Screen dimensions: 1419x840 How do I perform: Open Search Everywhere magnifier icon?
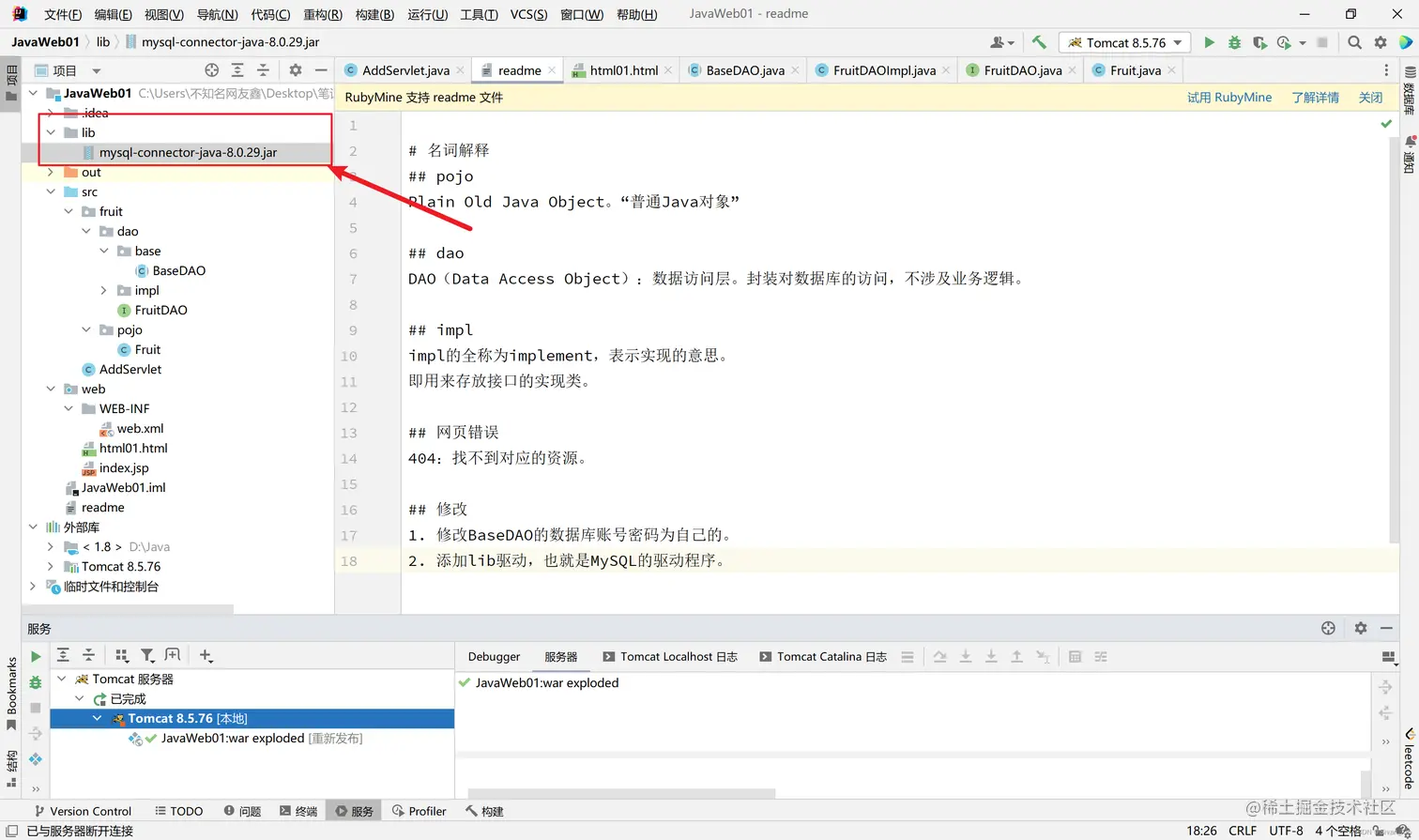point(1354,42)
